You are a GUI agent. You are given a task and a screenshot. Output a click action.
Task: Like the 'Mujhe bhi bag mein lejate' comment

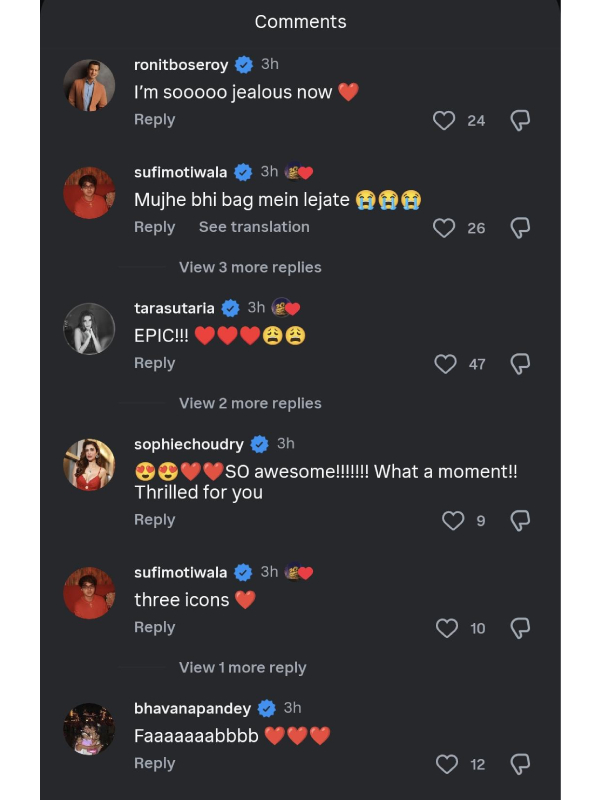click(444, 228)
